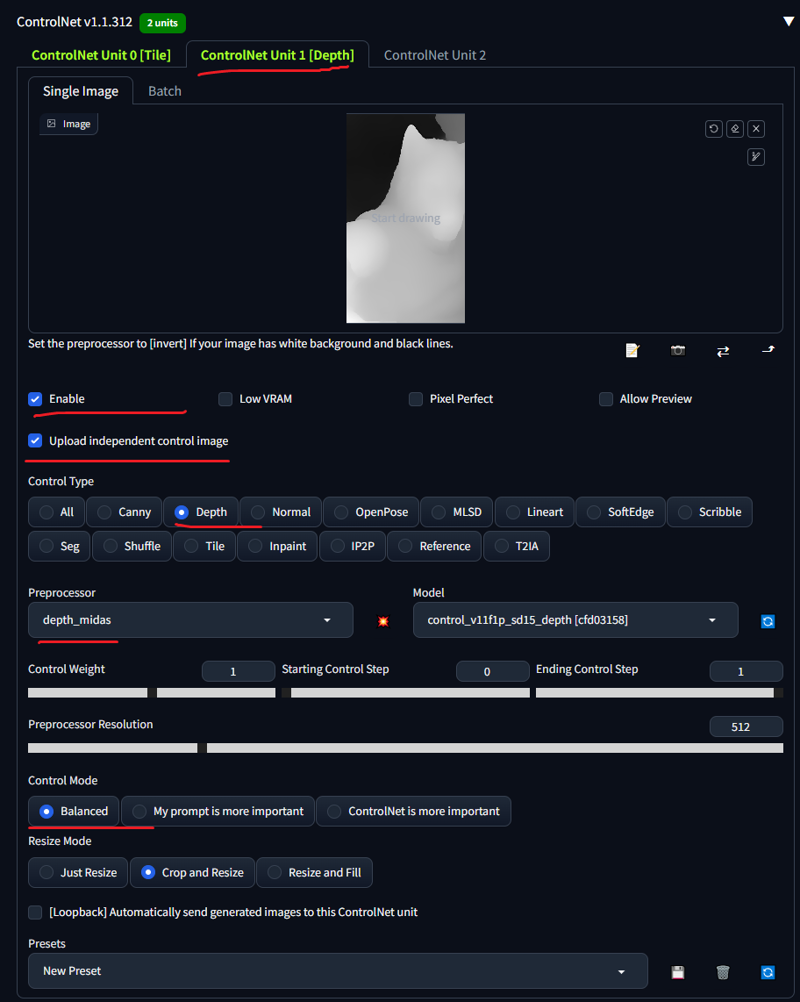Select the MLSD control type

click(456, 512)
